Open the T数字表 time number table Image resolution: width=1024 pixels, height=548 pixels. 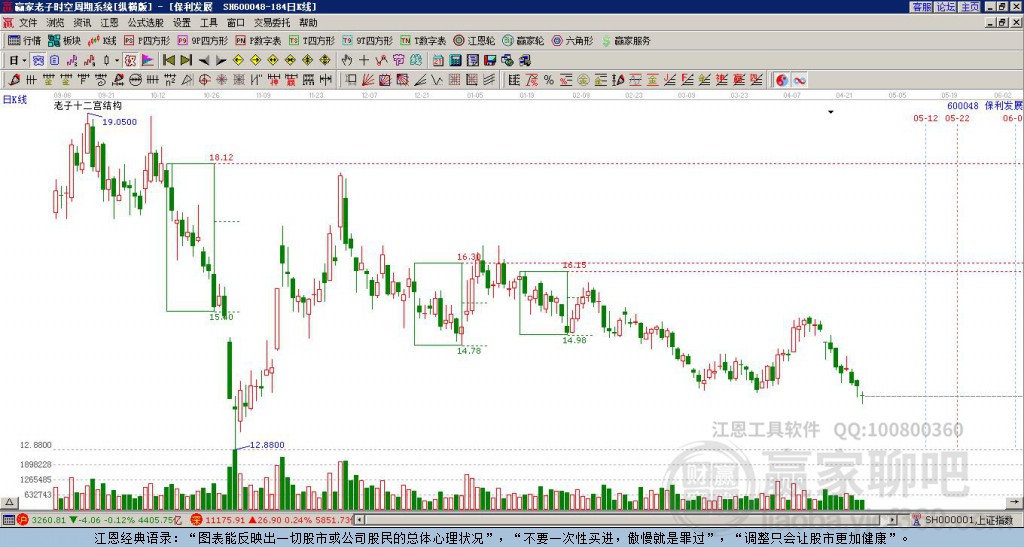point(423,40)
